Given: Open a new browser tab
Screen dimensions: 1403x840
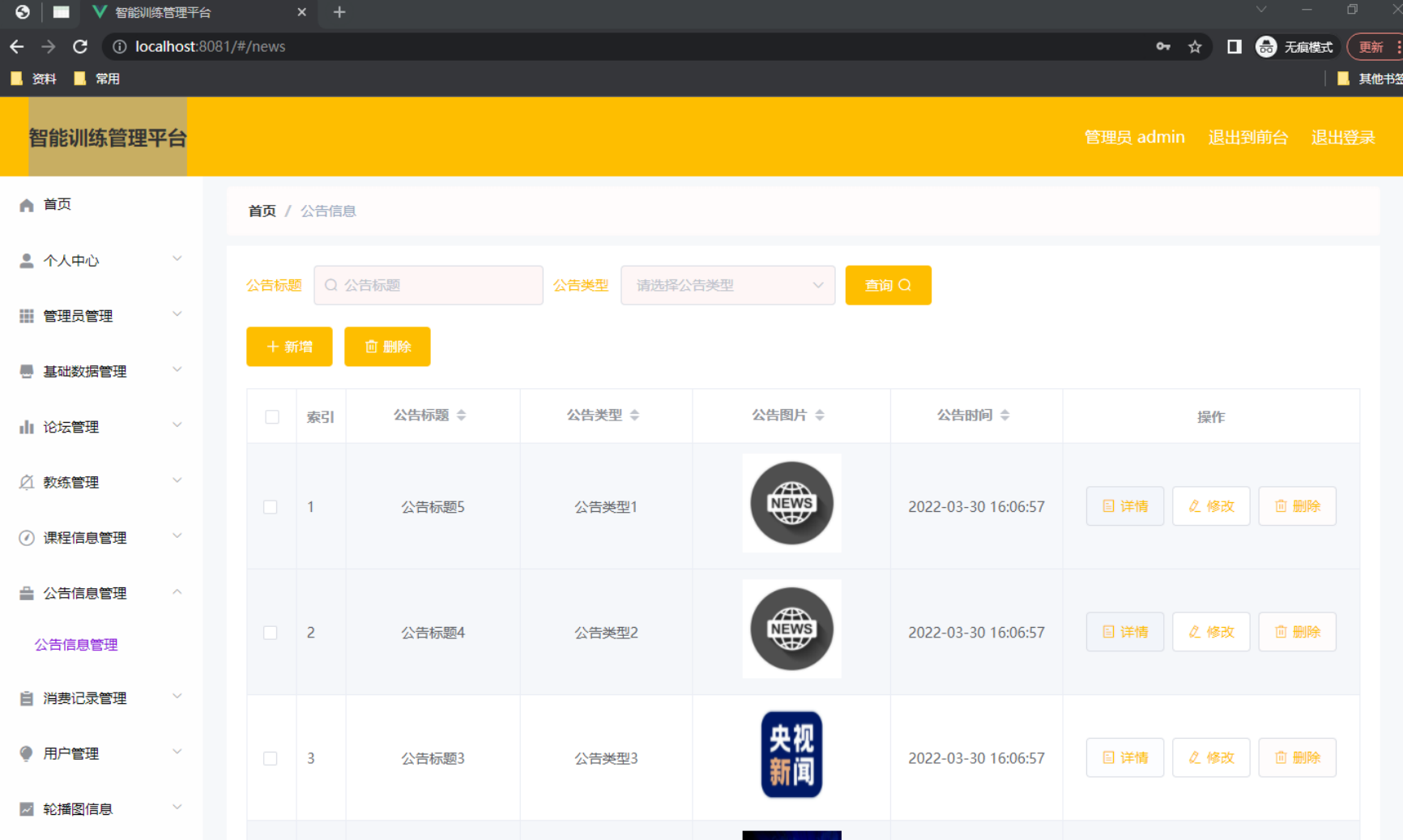Looking at the screenshot, I should point(339,12).
